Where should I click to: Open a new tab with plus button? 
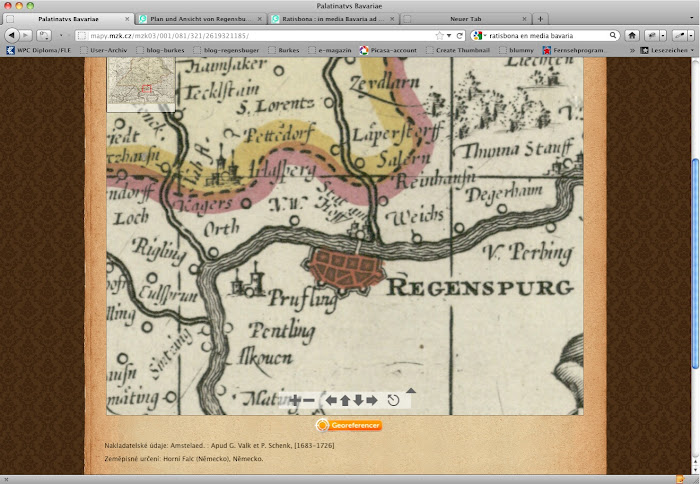[540, 19]
